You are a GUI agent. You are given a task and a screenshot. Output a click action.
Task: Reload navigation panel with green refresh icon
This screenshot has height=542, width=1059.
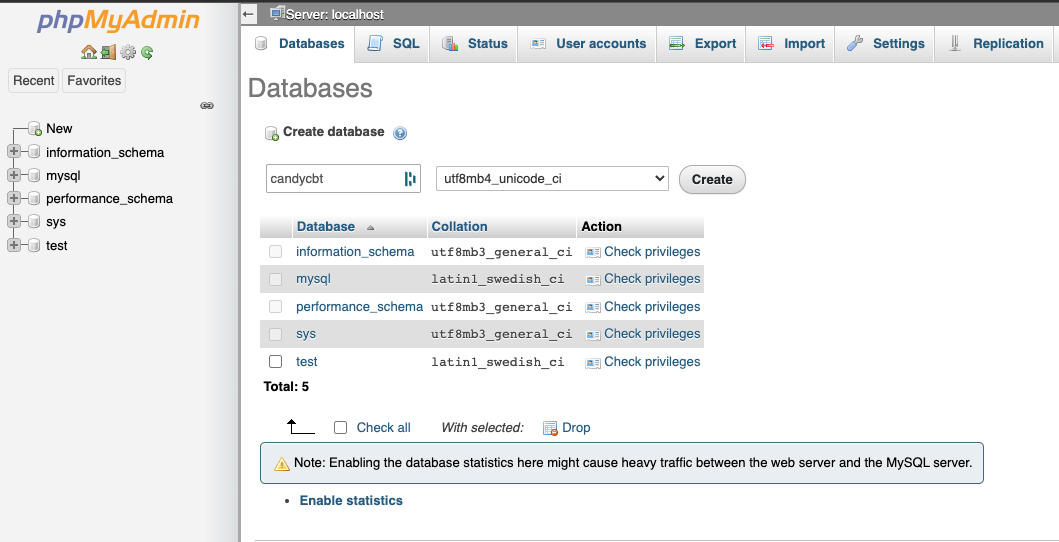click(147, 52)
